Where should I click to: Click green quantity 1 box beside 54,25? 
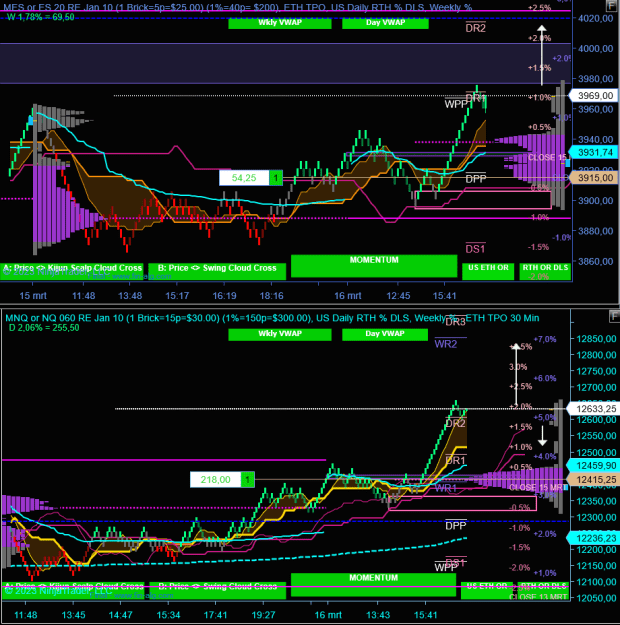(276, 178)
